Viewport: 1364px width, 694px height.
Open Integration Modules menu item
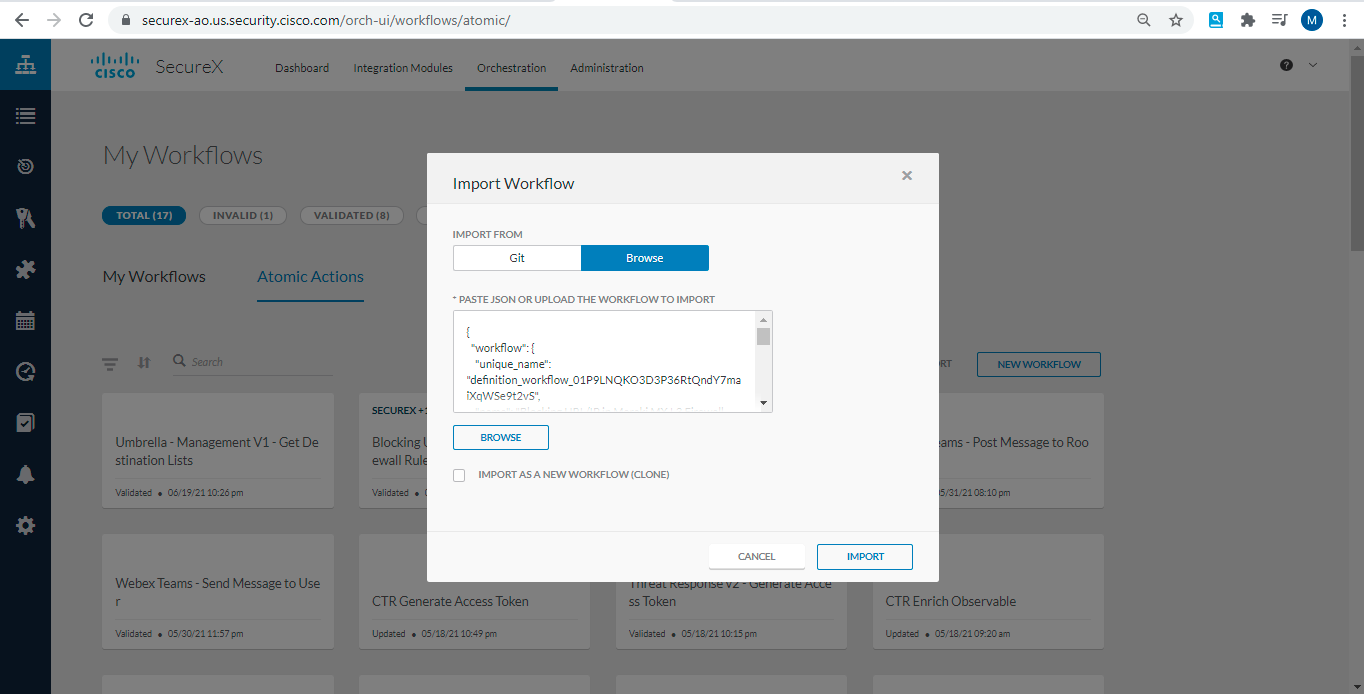point(403,68)
